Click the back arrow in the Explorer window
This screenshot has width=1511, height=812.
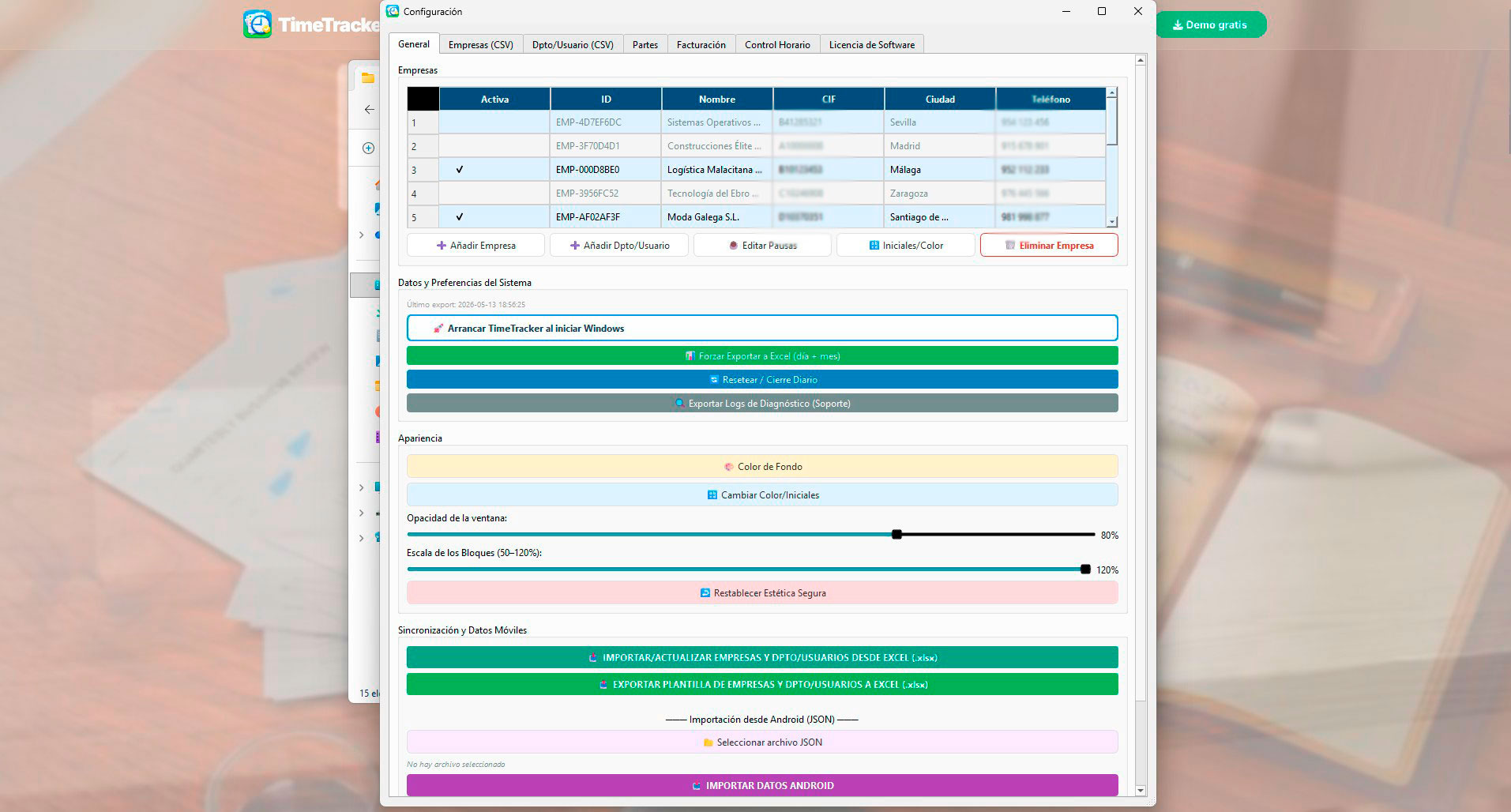(369, 110)
